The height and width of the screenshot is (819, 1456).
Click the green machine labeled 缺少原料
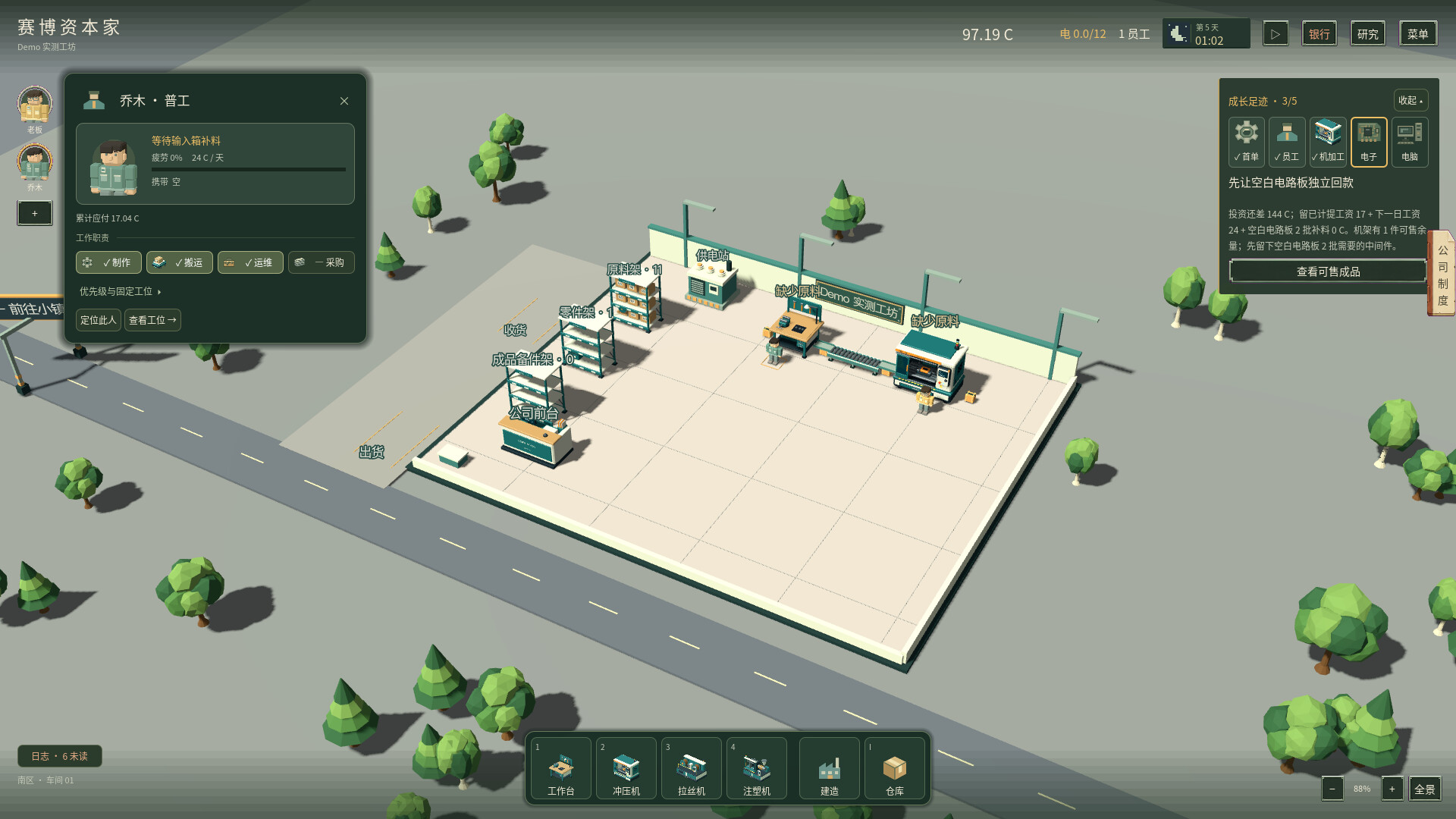click(x=930, y=364)
